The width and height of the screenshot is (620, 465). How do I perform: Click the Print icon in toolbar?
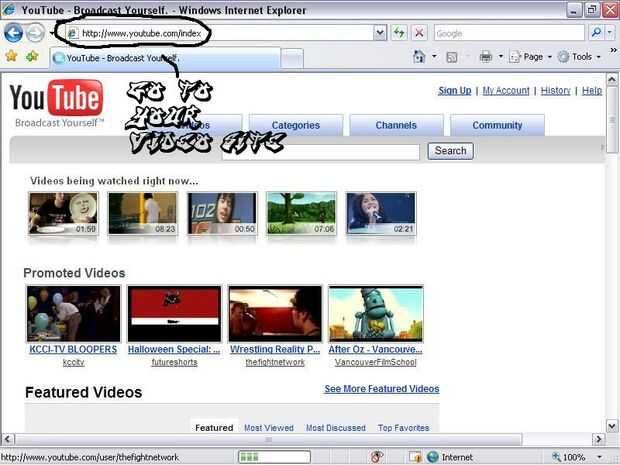click(x=486, y=57)
